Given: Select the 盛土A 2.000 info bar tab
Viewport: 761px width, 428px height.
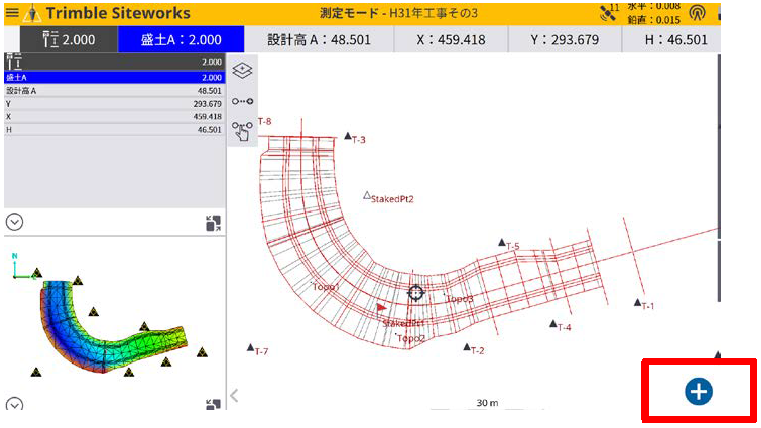Looking at the screenshot, I should (181, 40).
